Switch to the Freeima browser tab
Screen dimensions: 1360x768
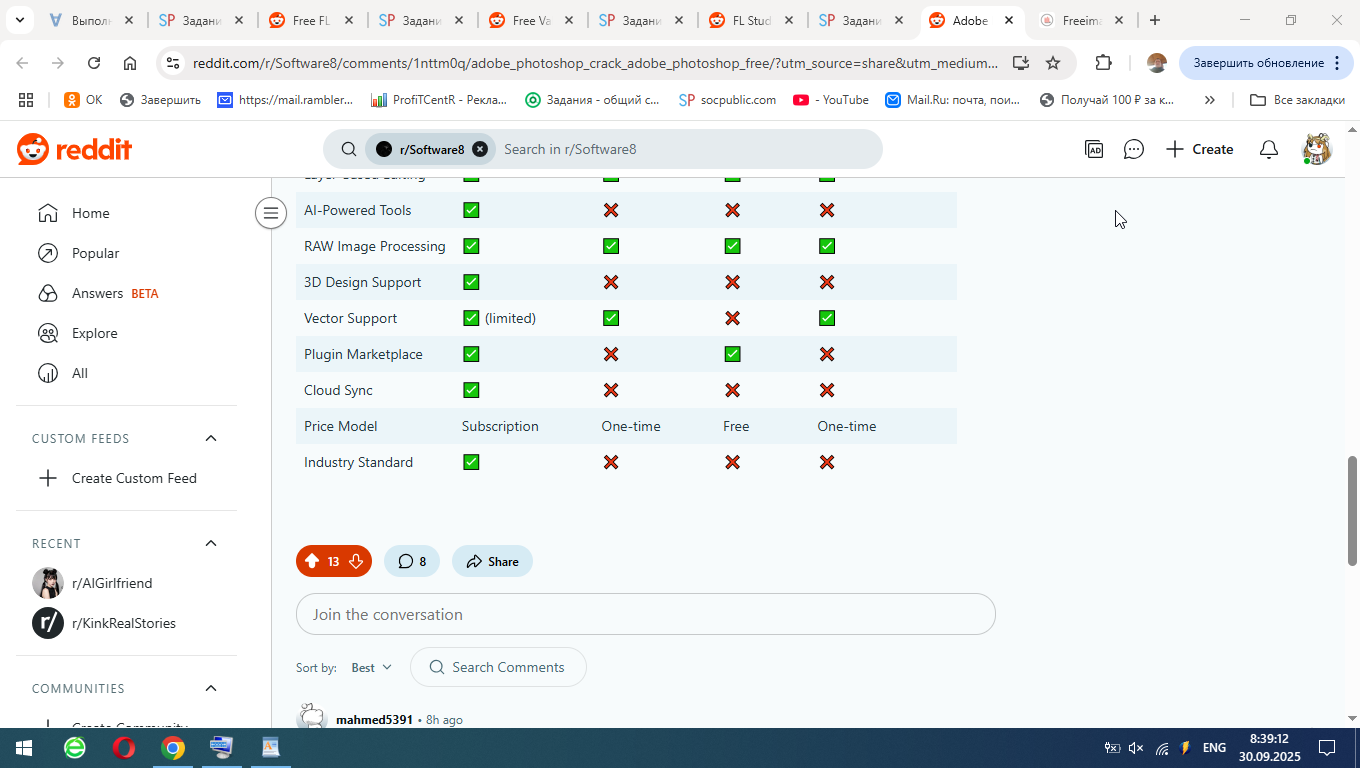(x=1084, y=20)
